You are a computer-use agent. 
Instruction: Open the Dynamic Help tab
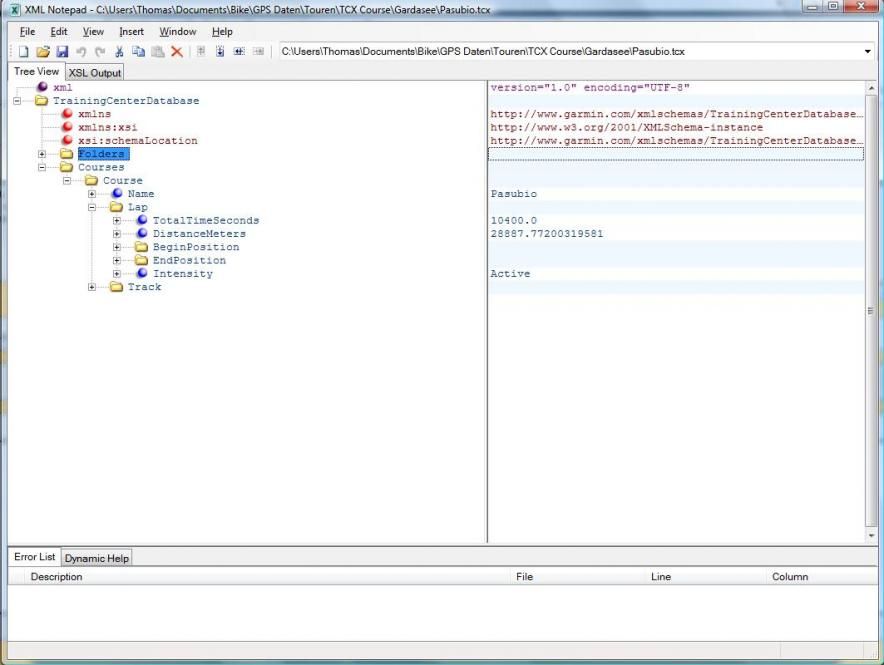pyautogui.click(x=98, y=558)
